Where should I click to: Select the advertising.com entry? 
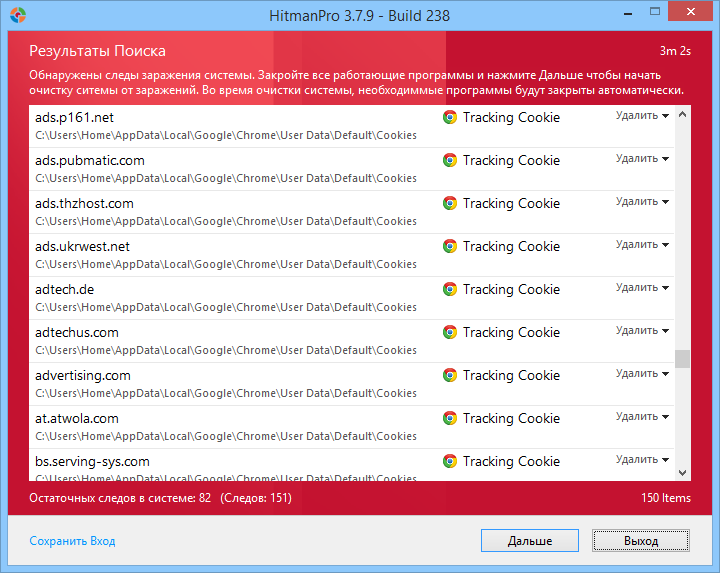click(x=351, y=384)
